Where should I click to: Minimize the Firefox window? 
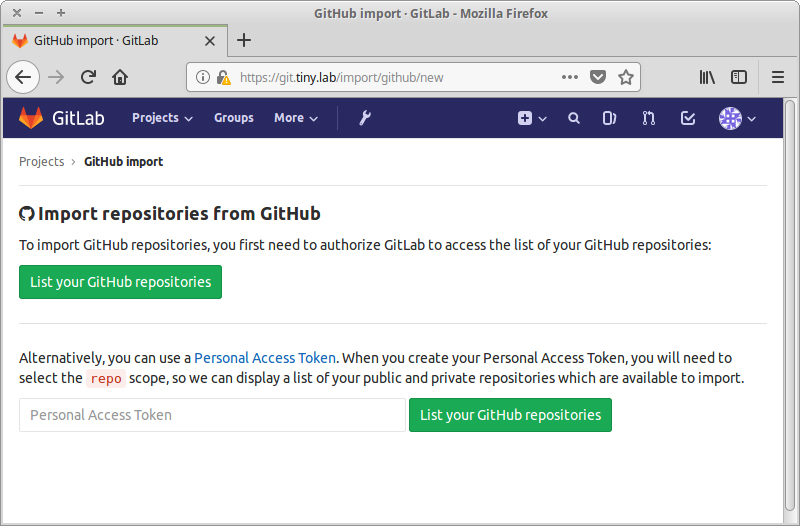click(39, 13)
